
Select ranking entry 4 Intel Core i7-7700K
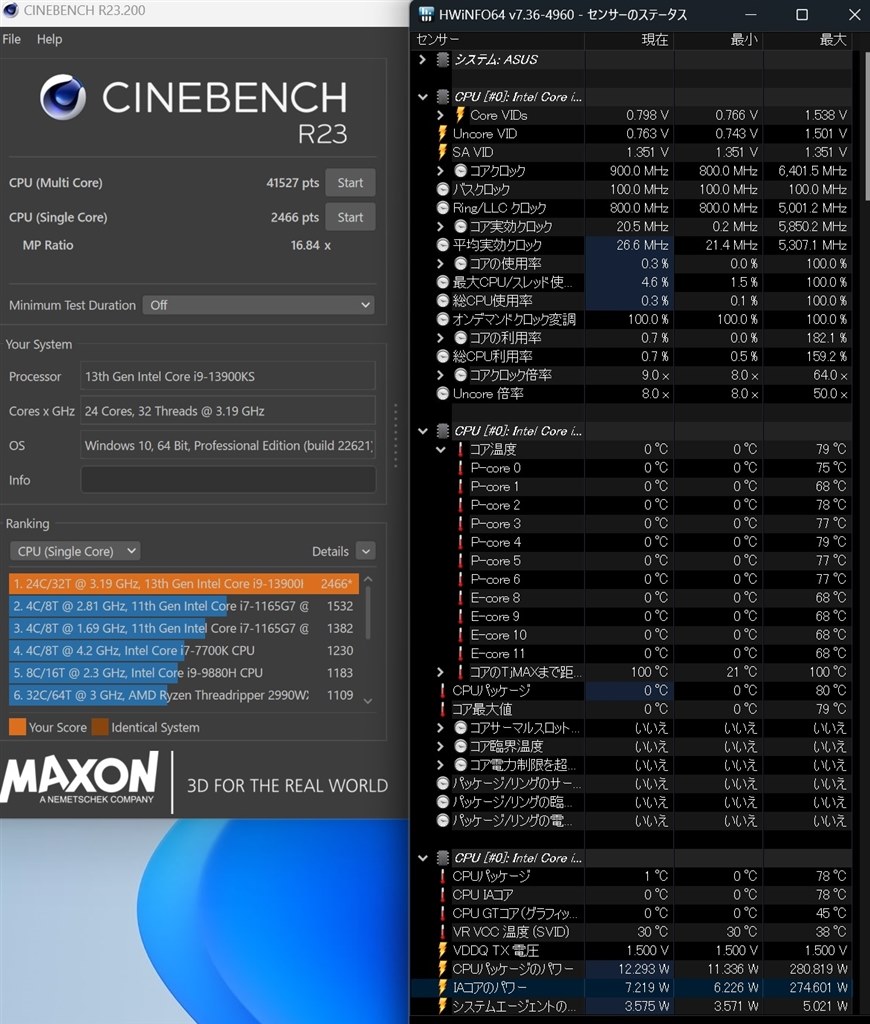[184, 650]
